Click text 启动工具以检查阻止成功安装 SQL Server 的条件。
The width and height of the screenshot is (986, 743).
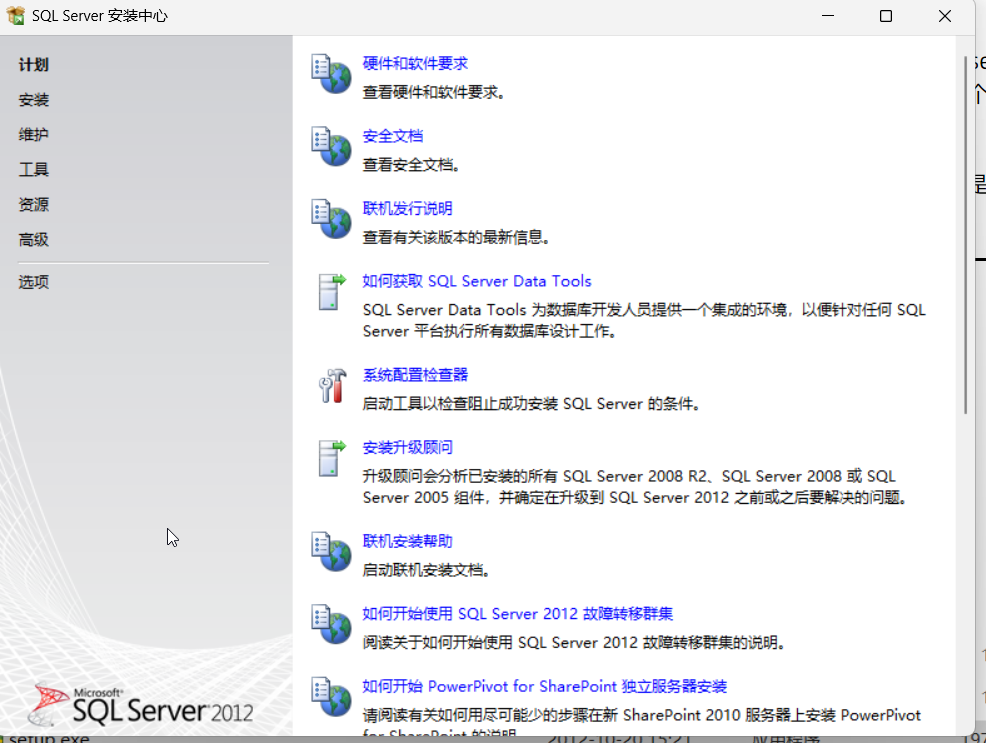(x=531, y=404)
